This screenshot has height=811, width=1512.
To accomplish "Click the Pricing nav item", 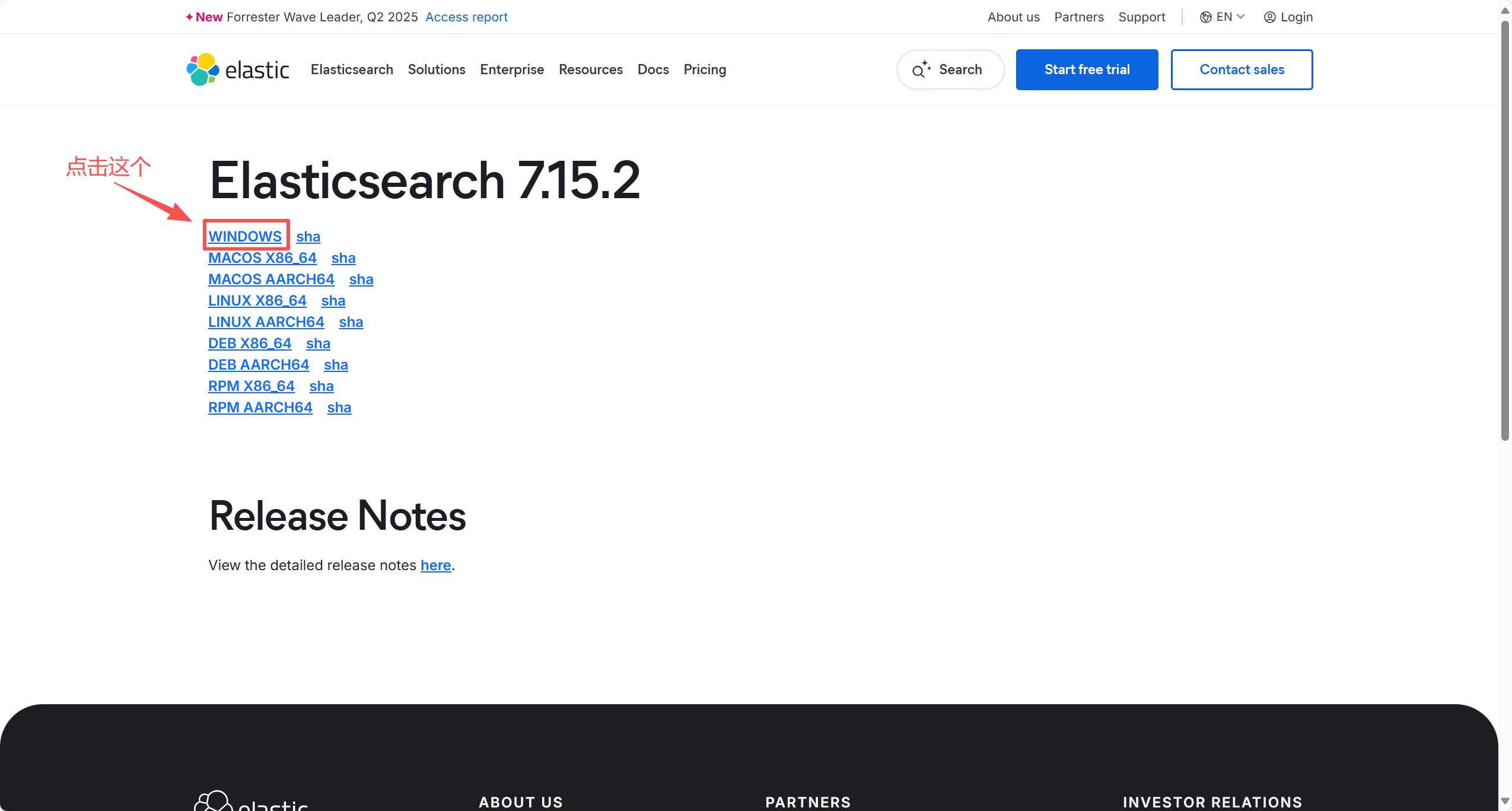I will 705,69.
